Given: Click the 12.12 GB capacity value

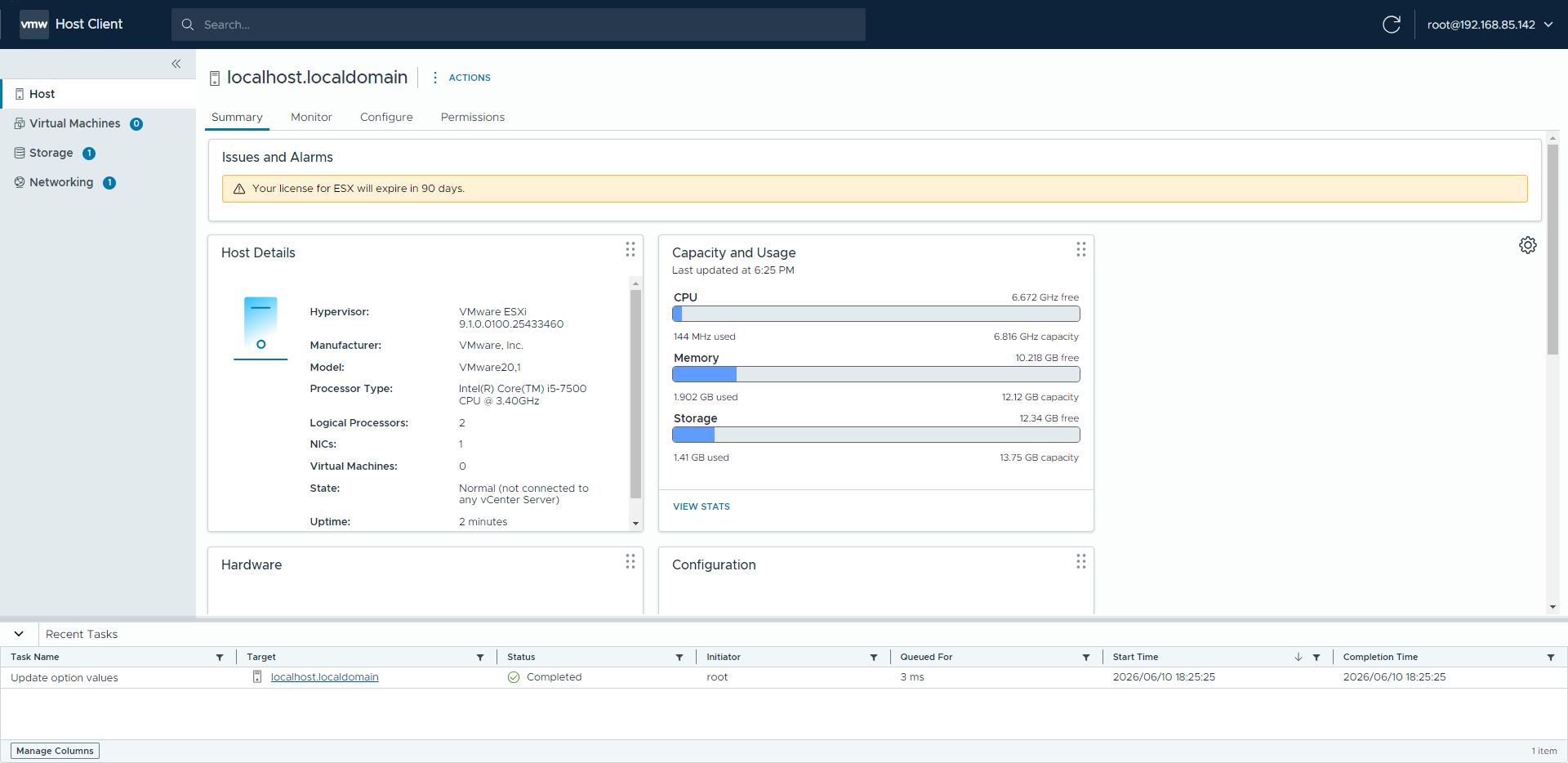Looking at the screenshot, I should click(1040, 397).
